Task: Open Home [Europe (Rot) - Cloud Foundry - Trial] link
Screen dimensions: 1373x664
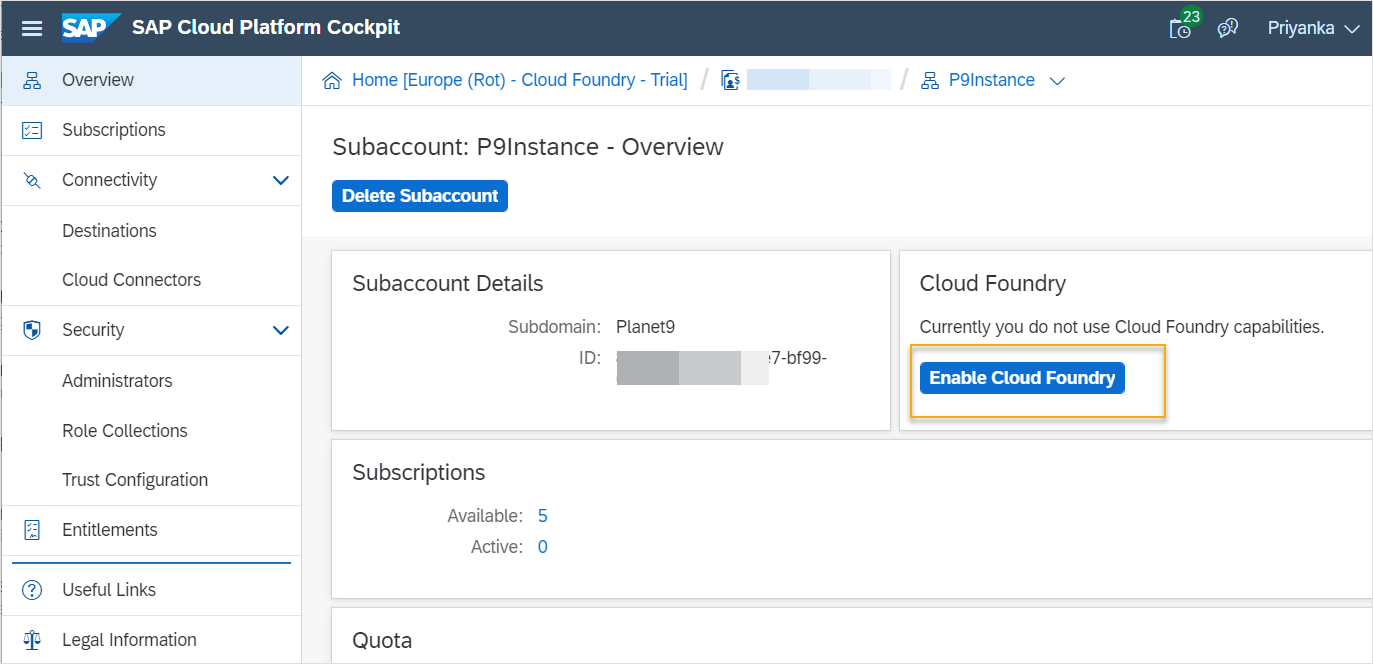Action: 519,80
